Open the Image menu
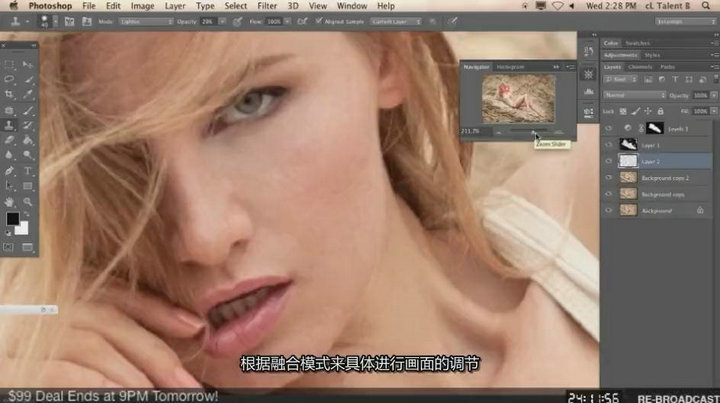Image resolution: width=720 pixels, height=403 pixels. click(142, 6)
